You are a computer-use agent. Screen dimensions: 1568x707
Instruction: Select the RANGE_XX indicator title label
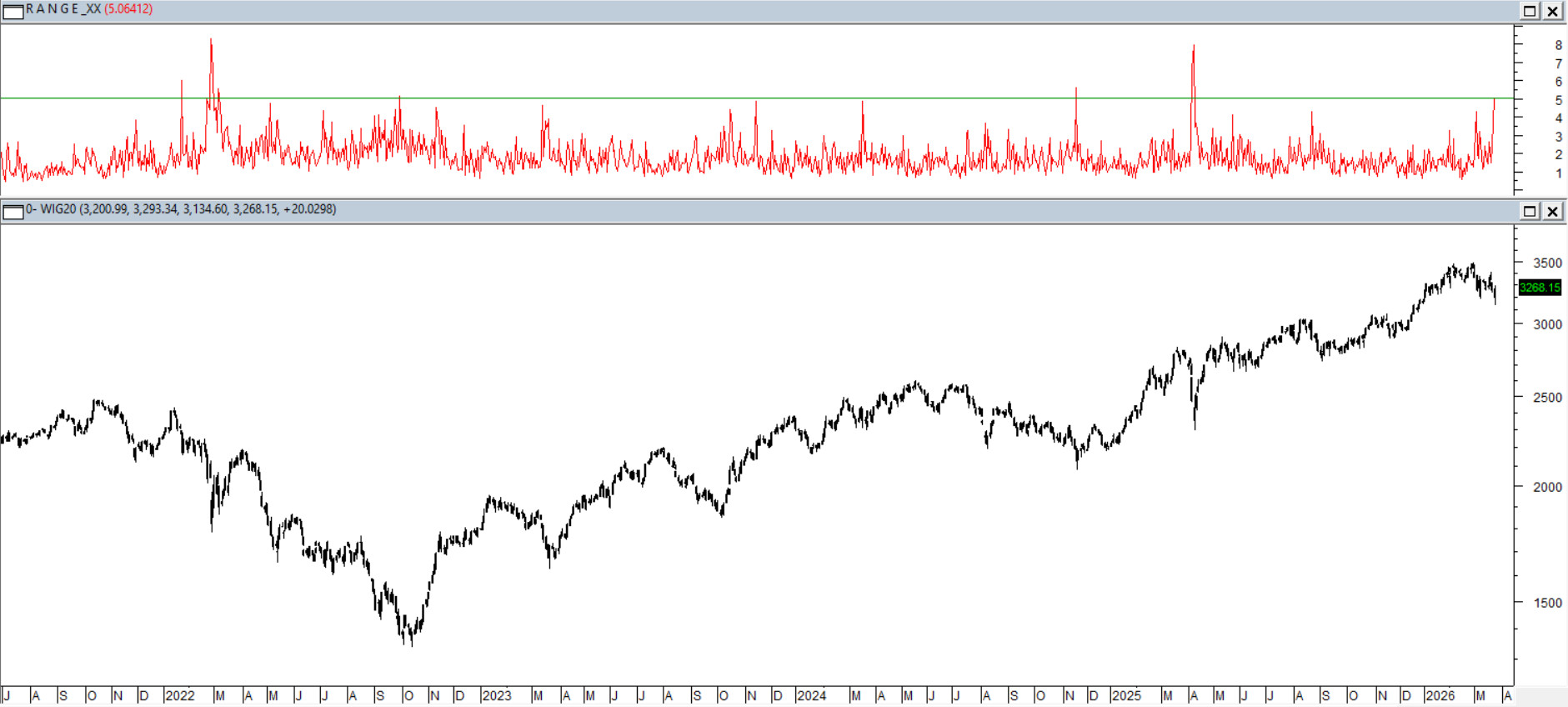(63, 9)
